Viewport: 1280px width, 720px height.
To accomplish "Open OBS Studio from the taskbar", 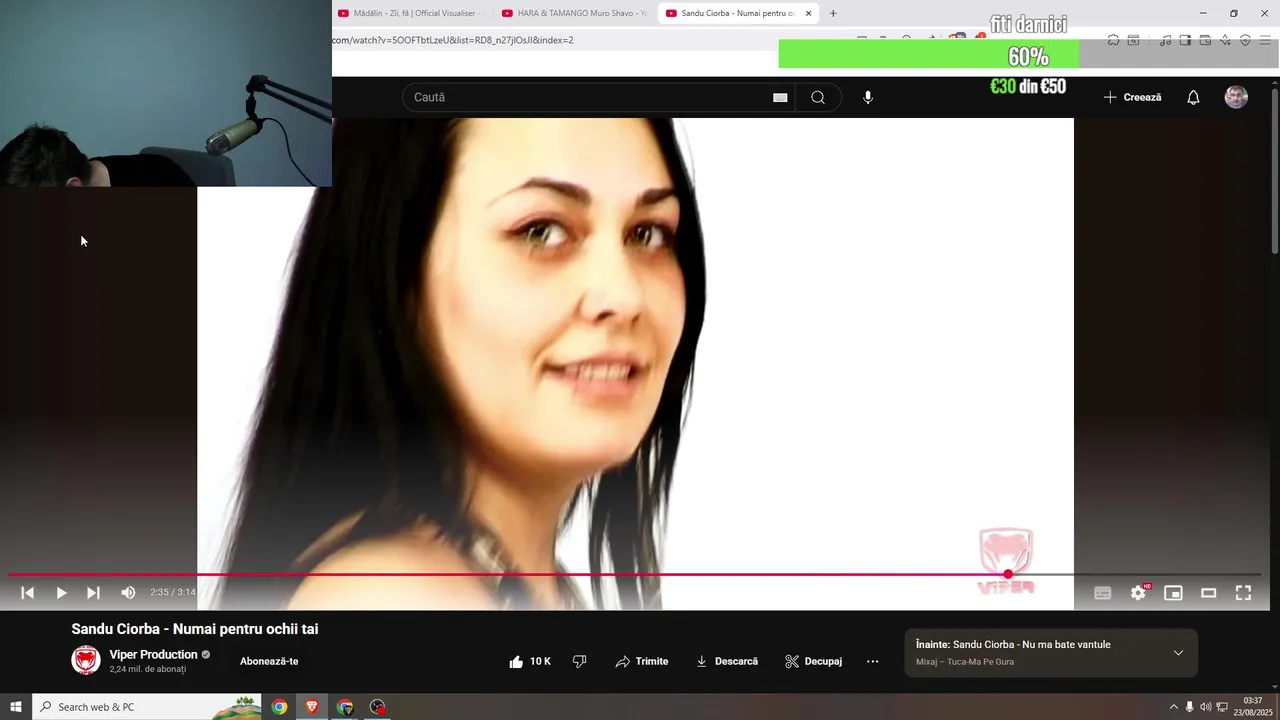I will [377, 707].
